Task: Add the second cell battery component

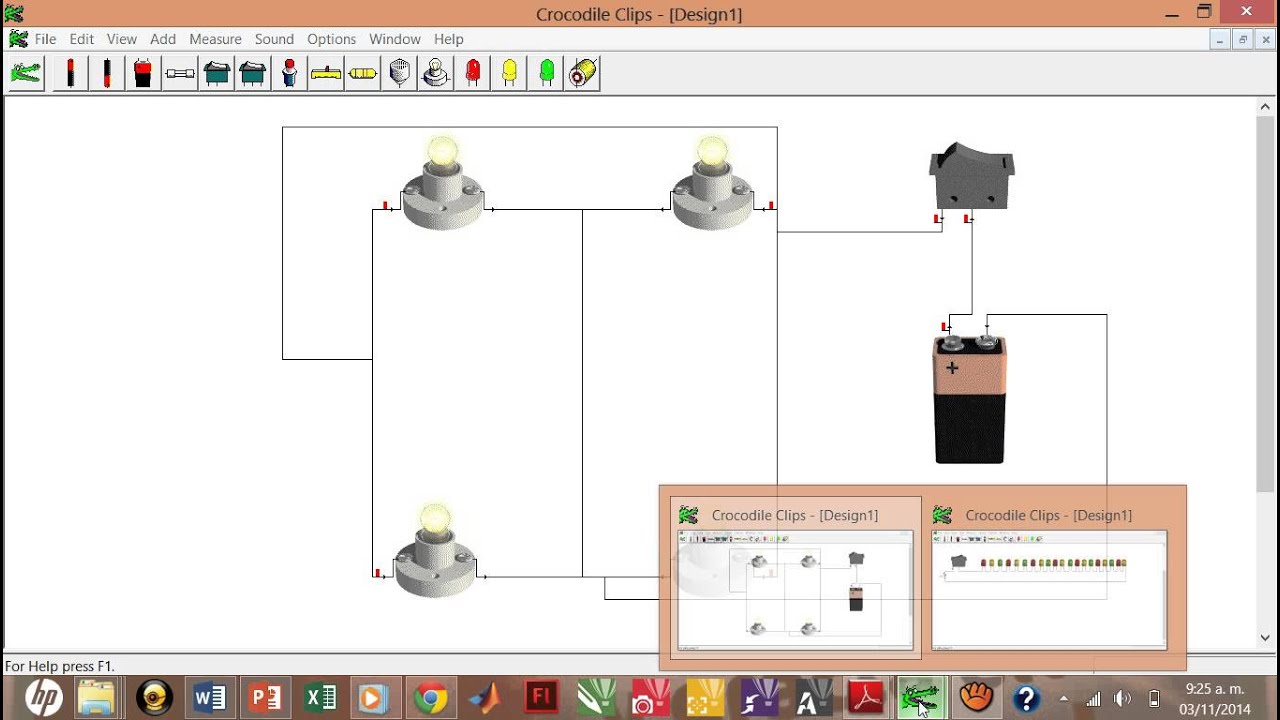Action: (x=106, y=73)
